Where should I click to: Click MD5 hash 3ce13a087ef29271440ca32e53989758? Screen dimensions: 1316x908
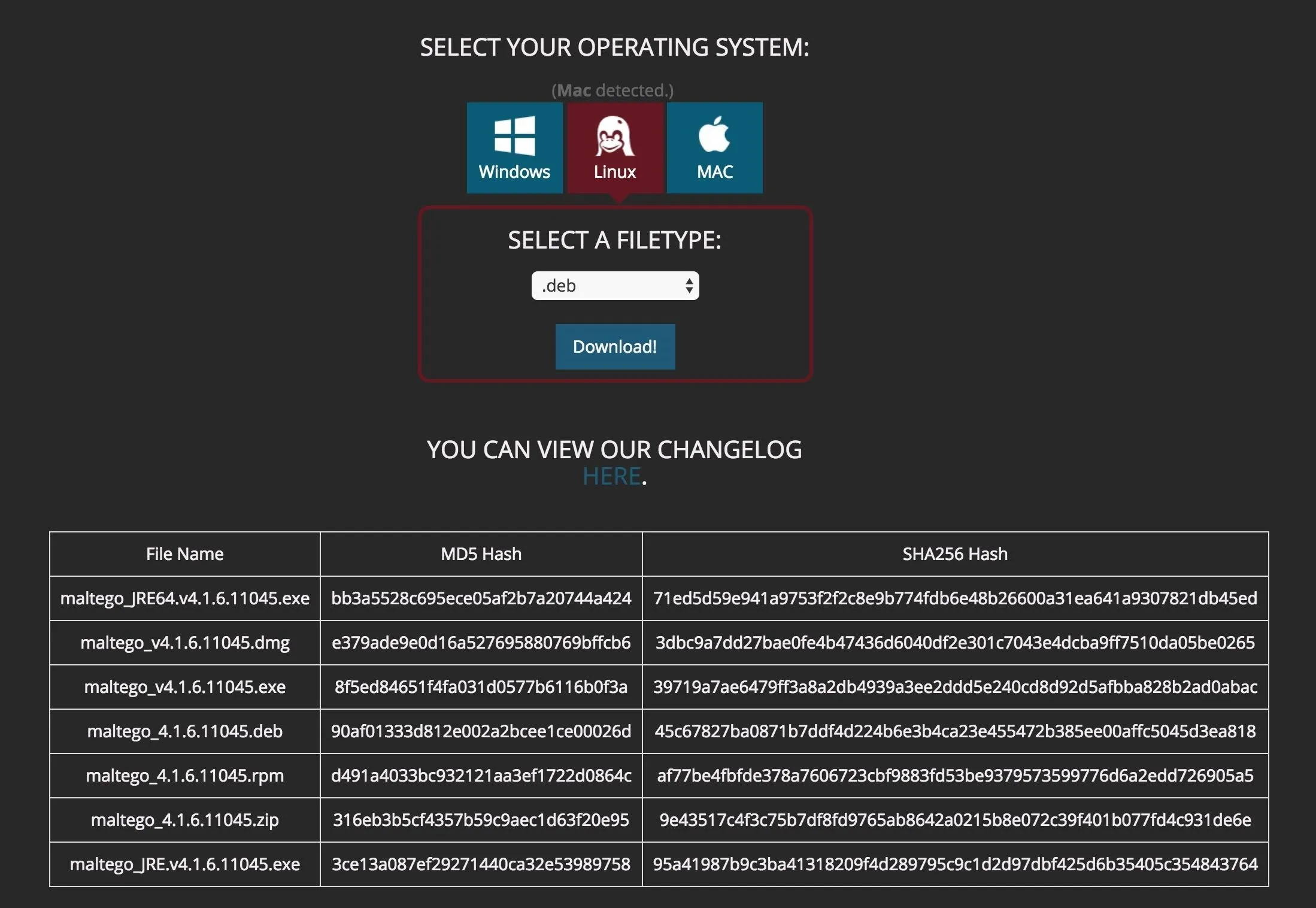[481, 864]
